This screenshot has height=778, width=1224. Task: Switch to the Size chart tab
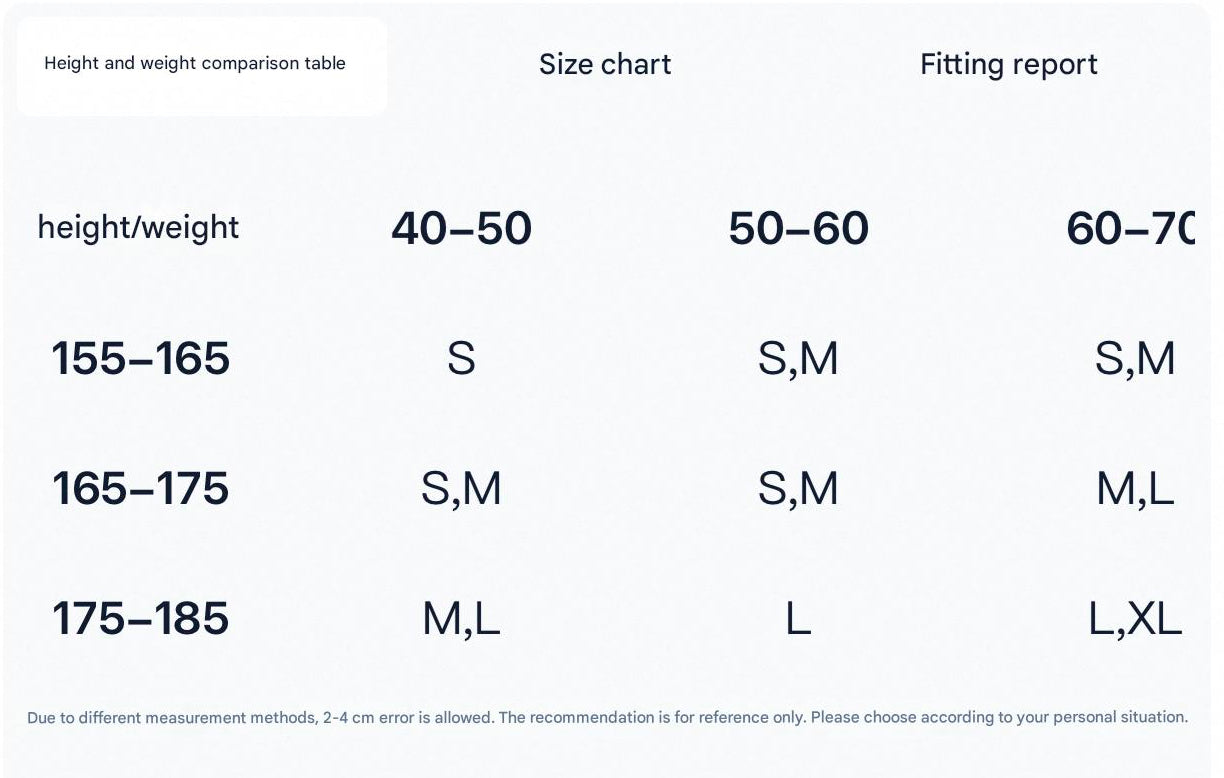tap(605, 64)
